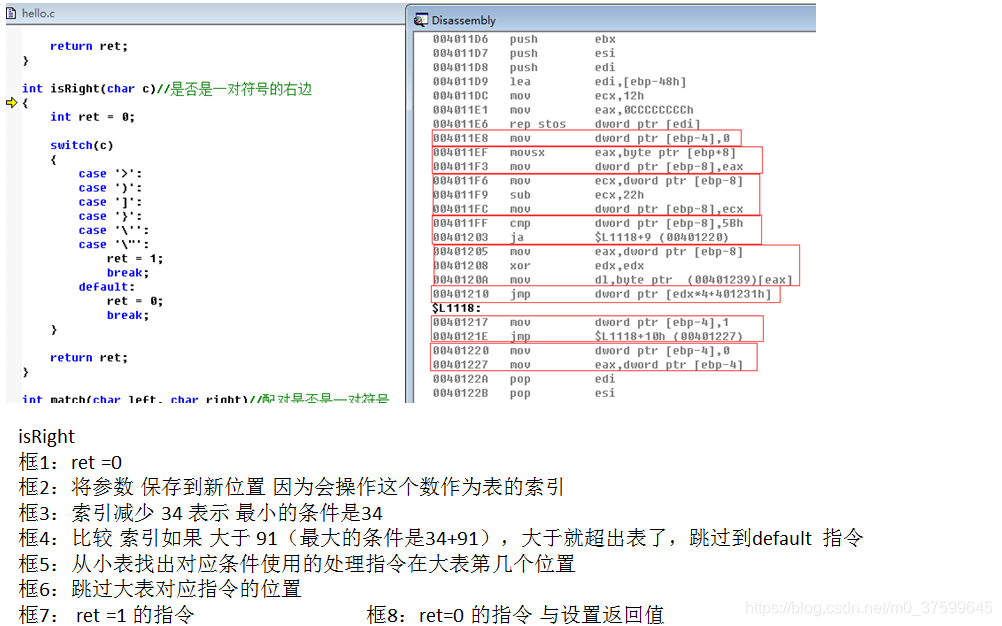The height and width of the screenshot is (626, 1002).
Task: Click the note line starting '框2'
Action: 291,487
